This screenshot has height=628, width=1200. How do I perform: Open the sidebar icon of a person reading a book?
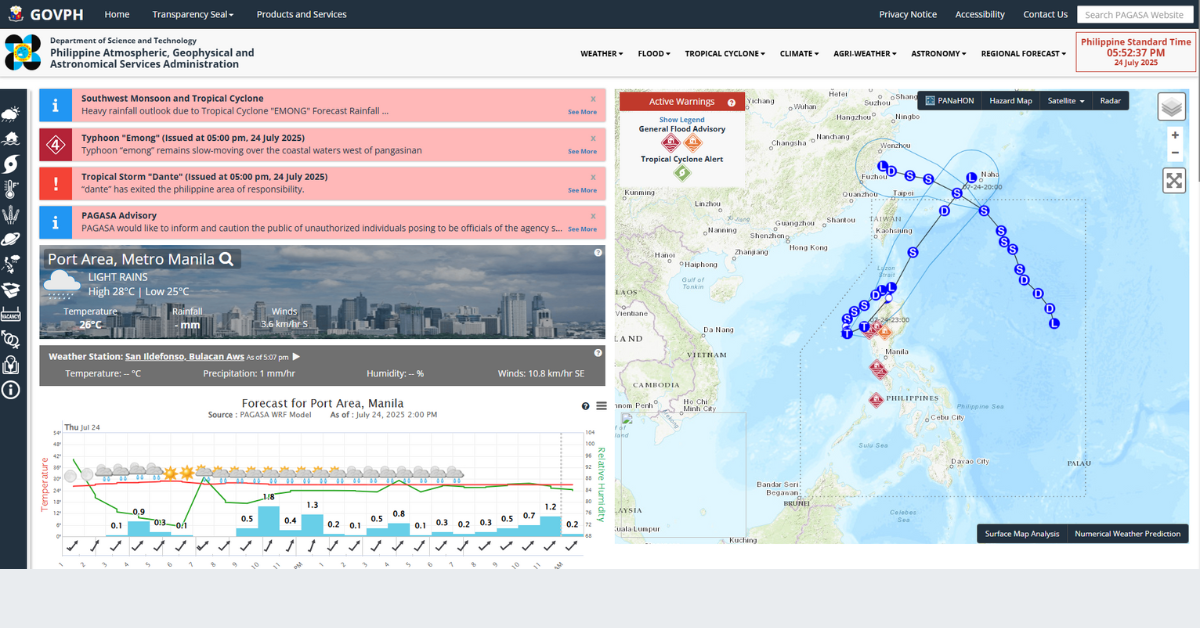(11, 365)
